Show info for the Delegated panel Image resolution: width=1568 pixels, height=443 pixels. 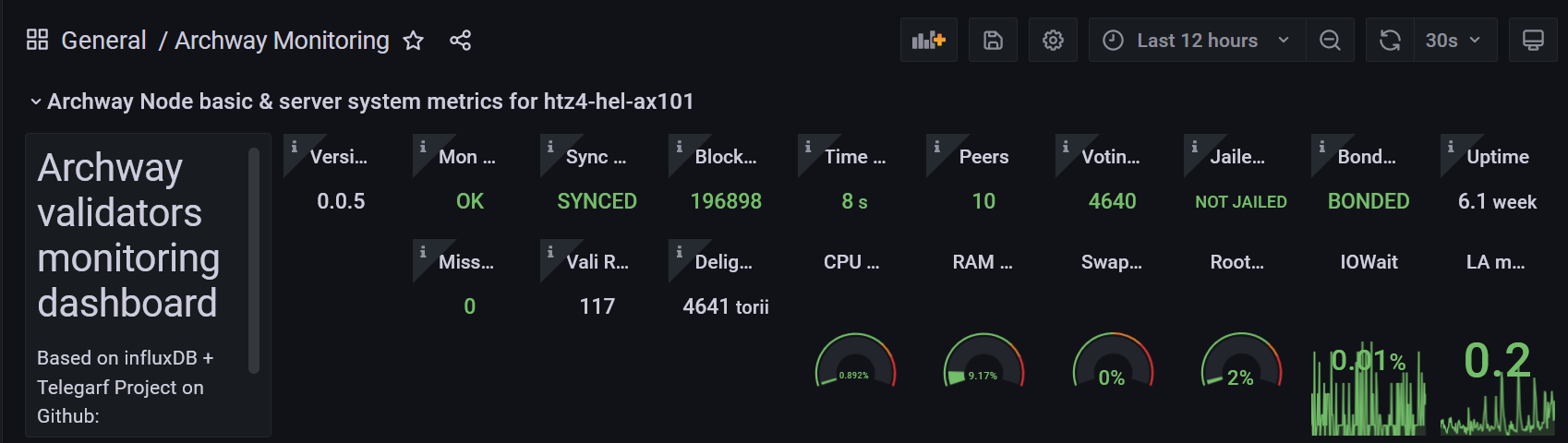click(679, 251)
